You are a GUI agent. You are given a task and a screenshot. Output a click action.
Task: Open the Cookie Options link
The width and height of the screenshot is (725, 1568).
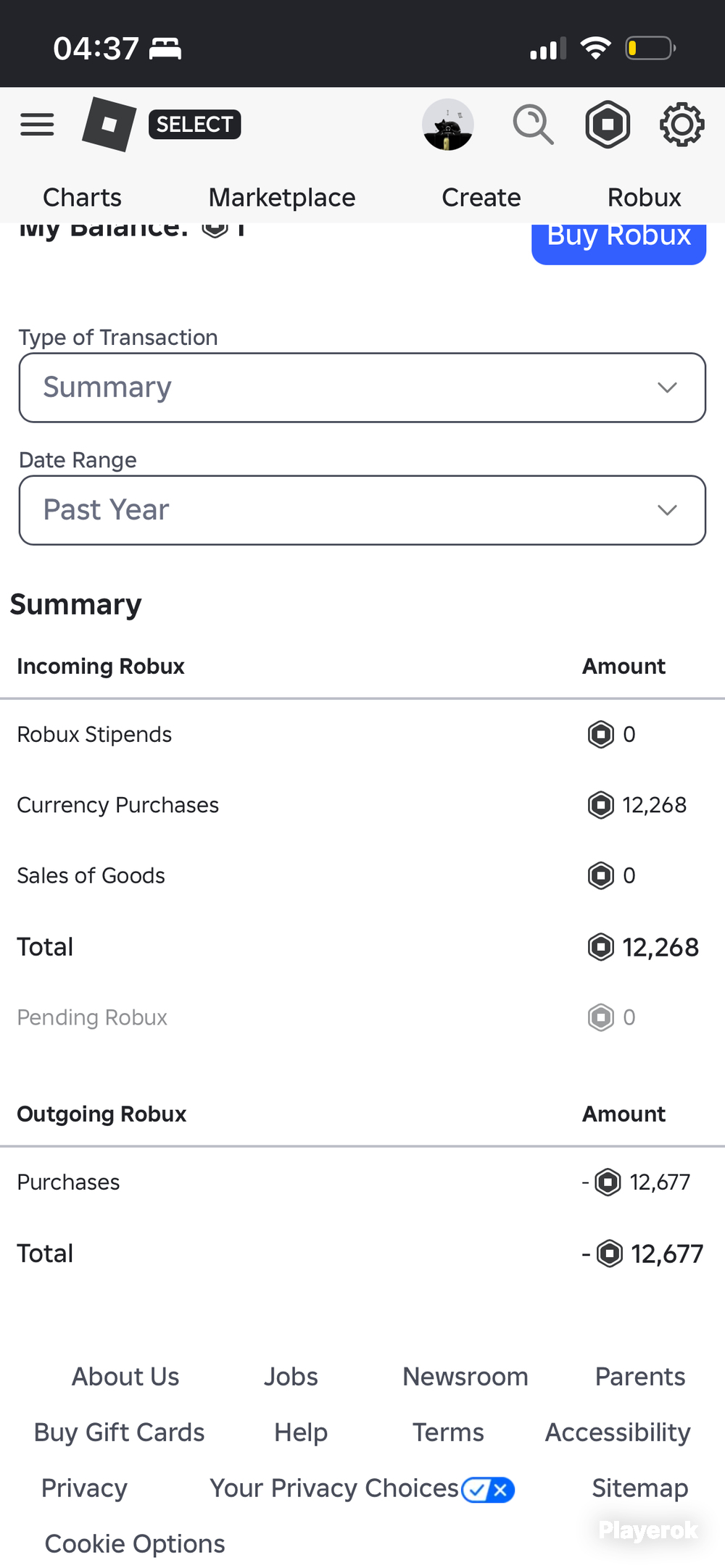[135, 1544]
